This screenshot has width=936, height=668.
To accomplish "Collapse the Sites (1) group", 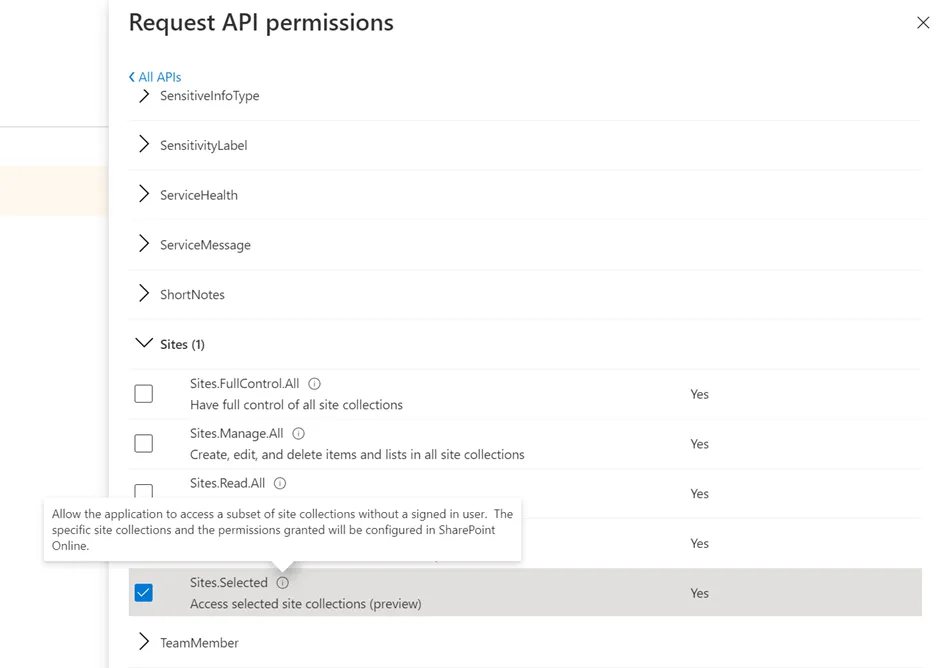I will point(144,344).
